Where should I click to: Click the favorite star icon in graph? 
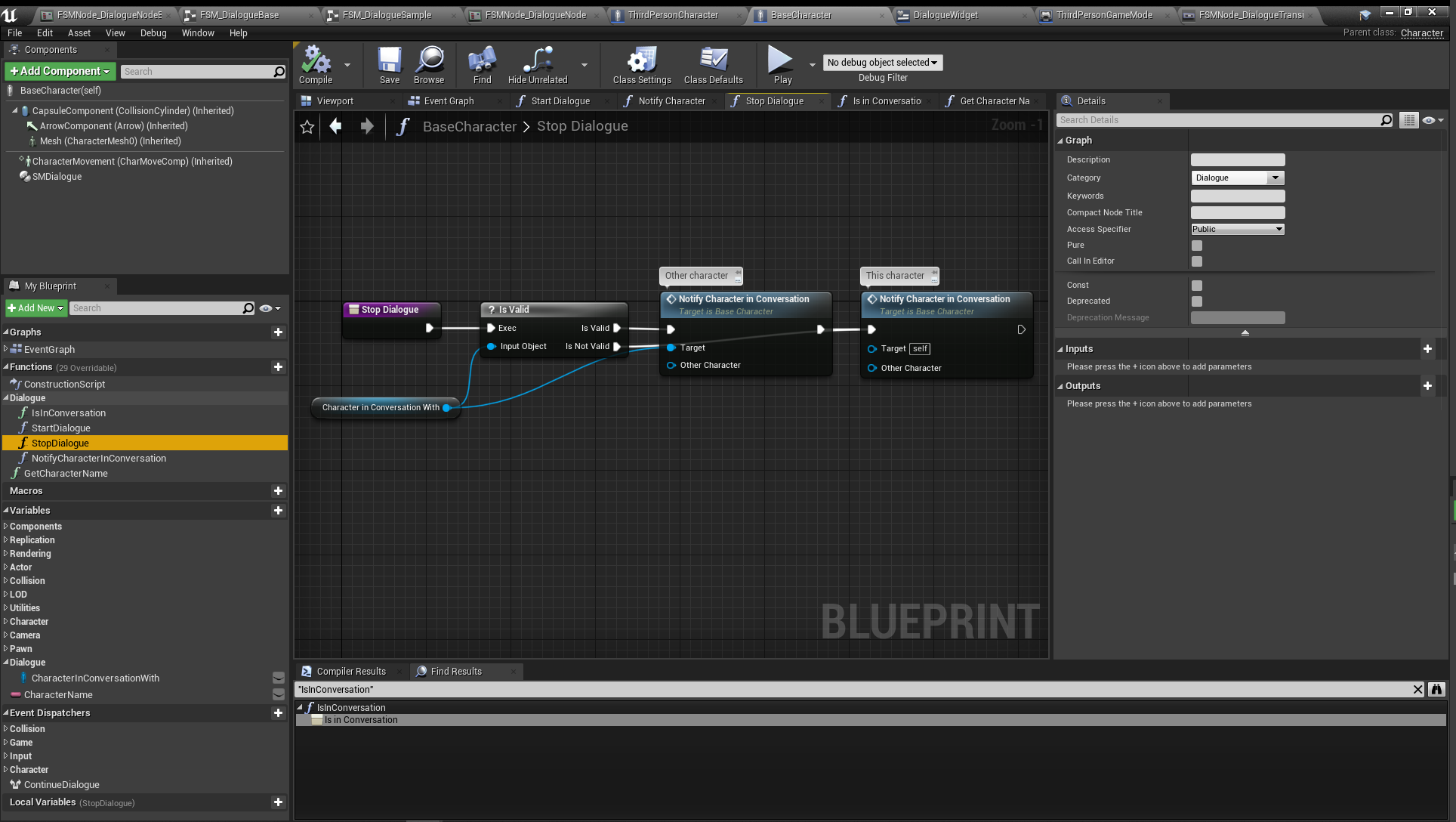307,127
